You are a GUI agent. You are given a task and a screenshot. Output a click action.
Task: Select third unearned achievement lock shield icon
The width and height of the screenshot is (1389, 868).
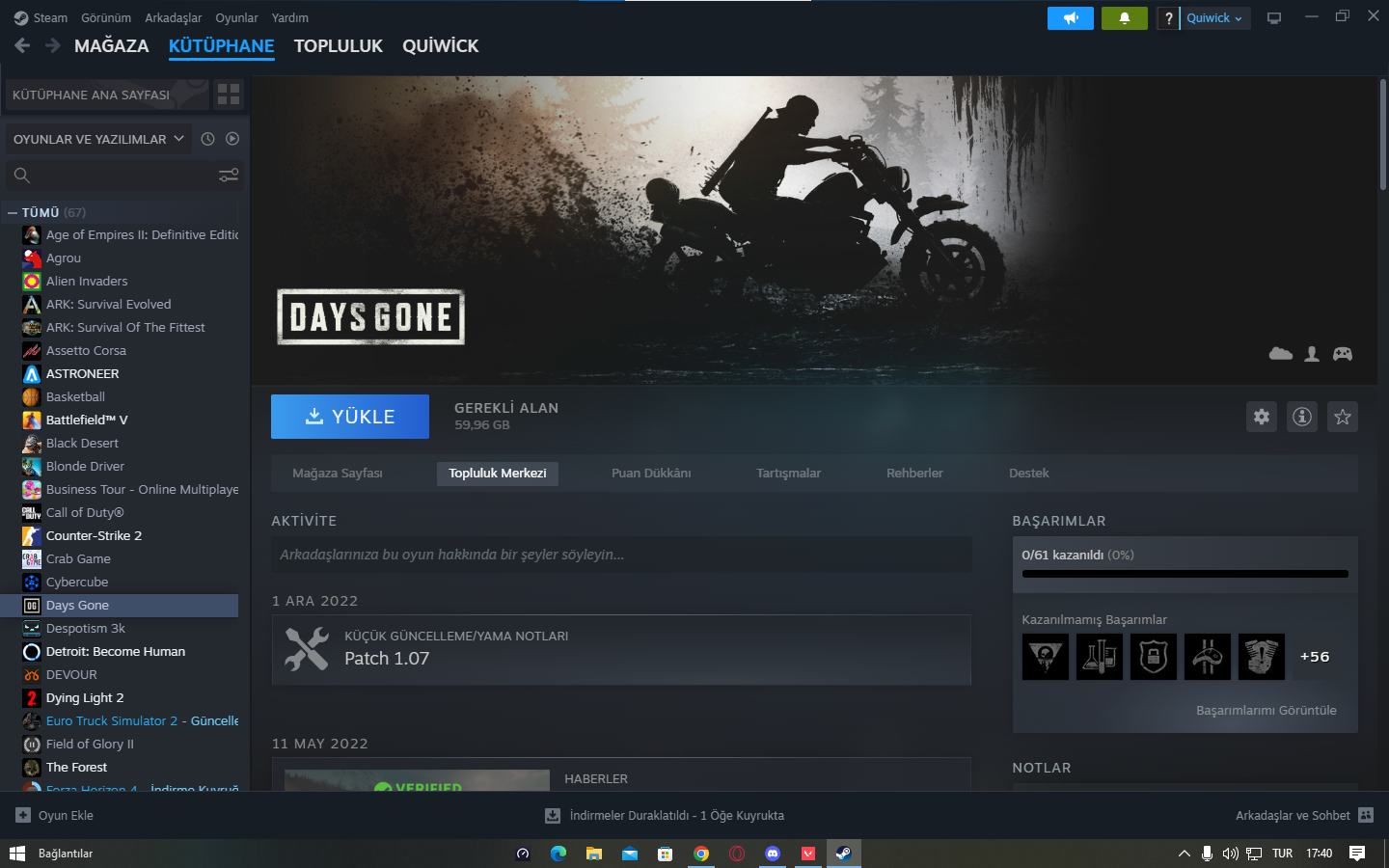(x=1154, y=657)
